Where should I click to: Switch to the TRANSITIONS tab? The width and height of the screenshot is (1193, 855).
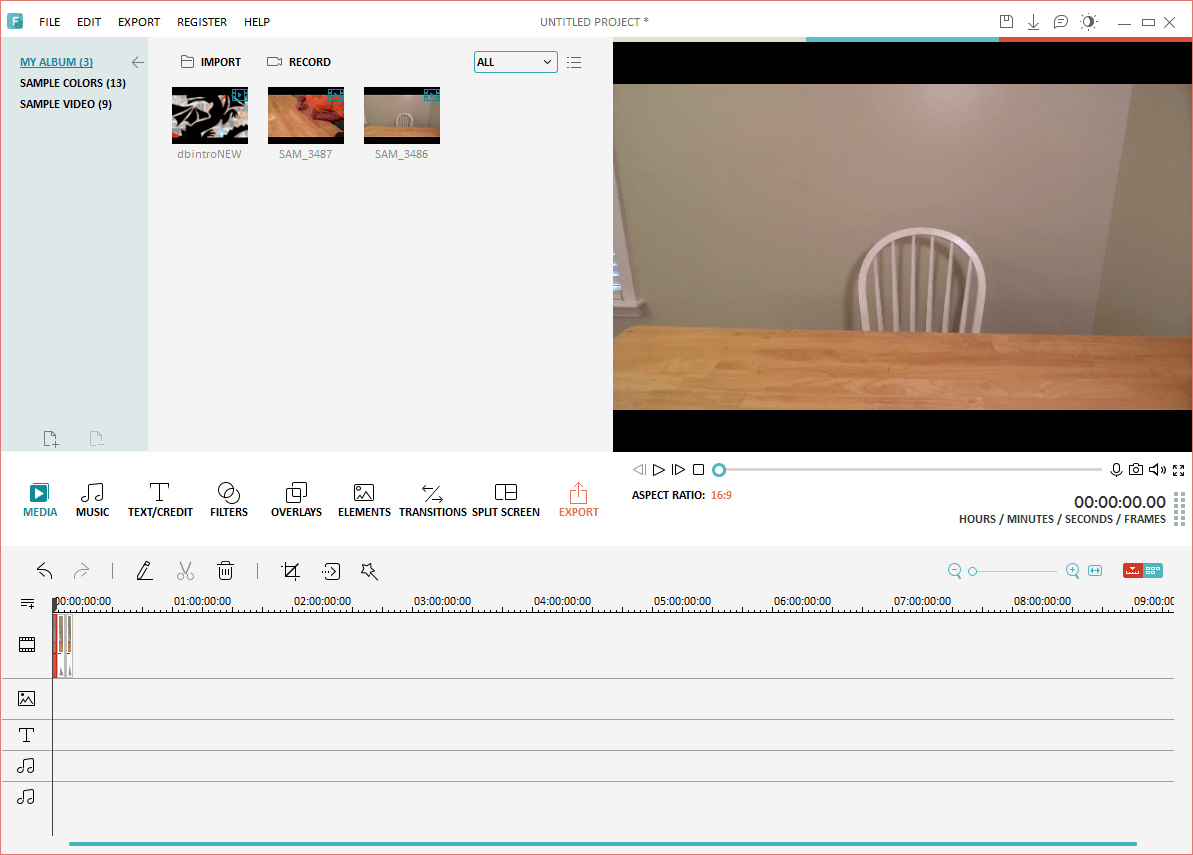tap(432, 501)
